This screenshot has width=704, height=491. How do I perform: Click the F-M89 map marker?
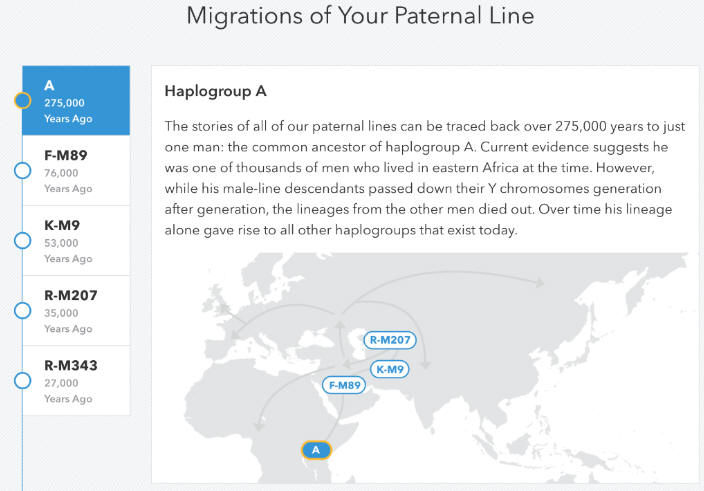344,385
